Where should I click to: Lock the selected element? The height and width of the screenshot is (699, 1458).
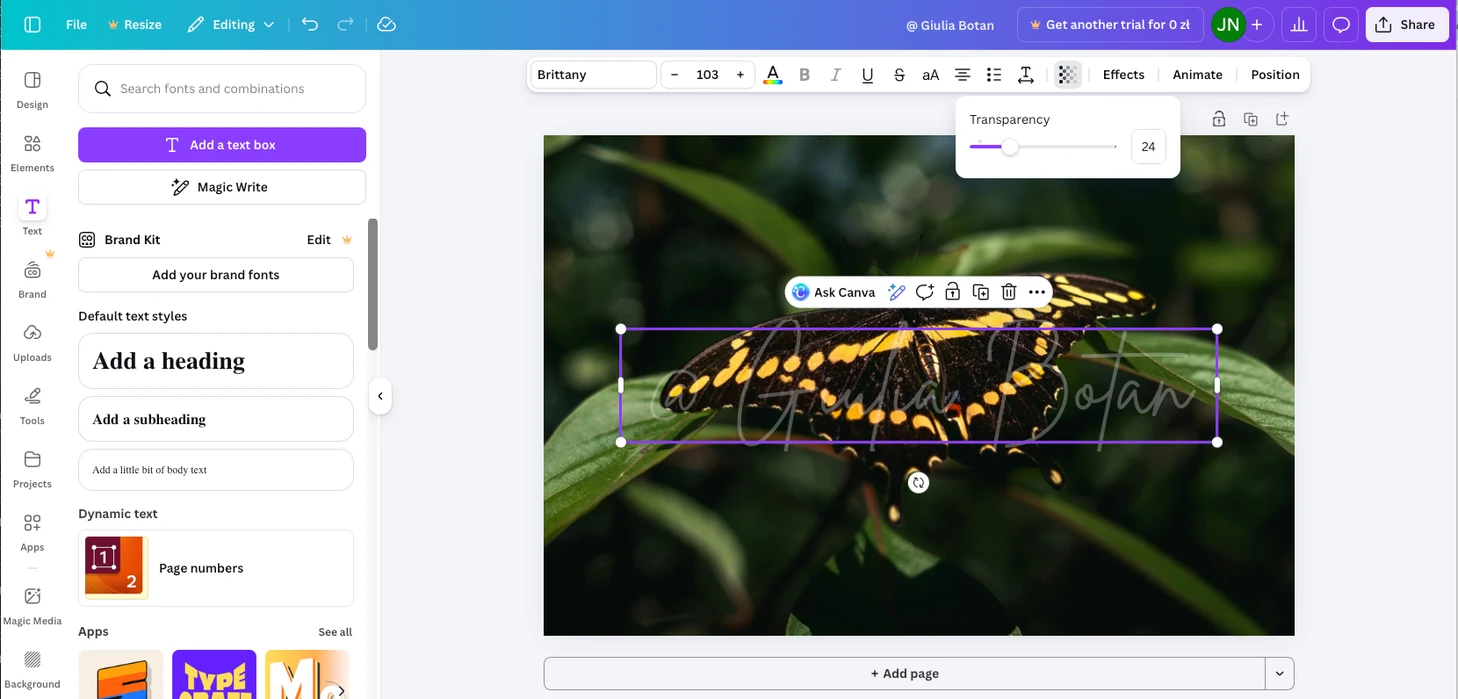952,292
